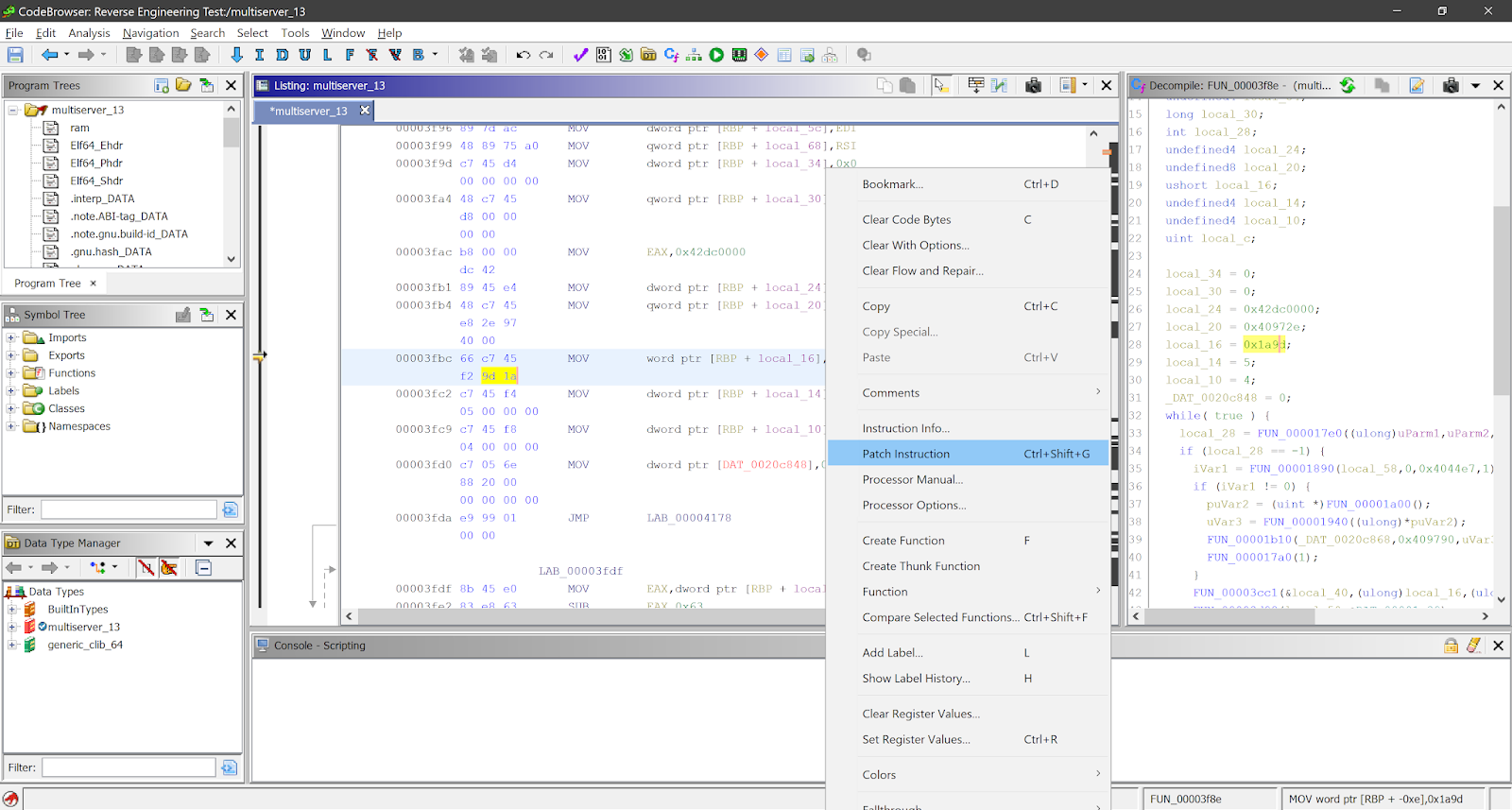The width and height of the screenshot is (1512, 810).
Task: Expand generic_clib_64 data type archive
Action: (x=11, y=645)
